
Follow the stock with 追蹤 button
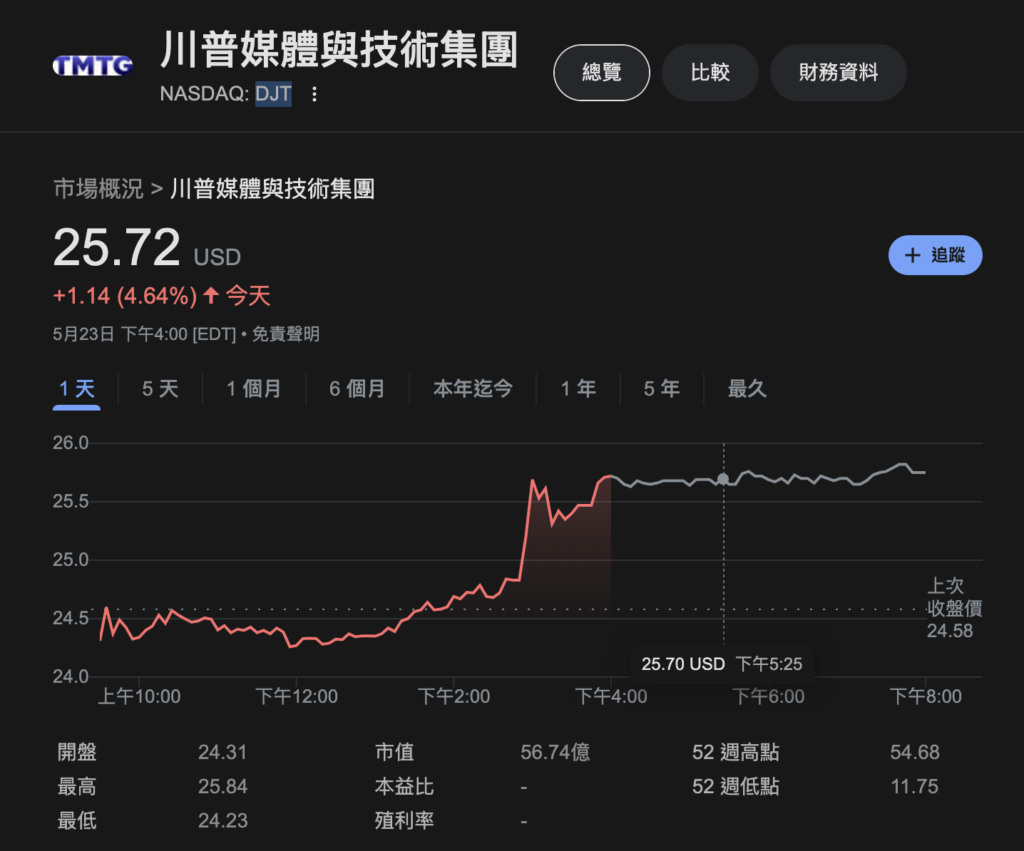(x=935, y=255)
